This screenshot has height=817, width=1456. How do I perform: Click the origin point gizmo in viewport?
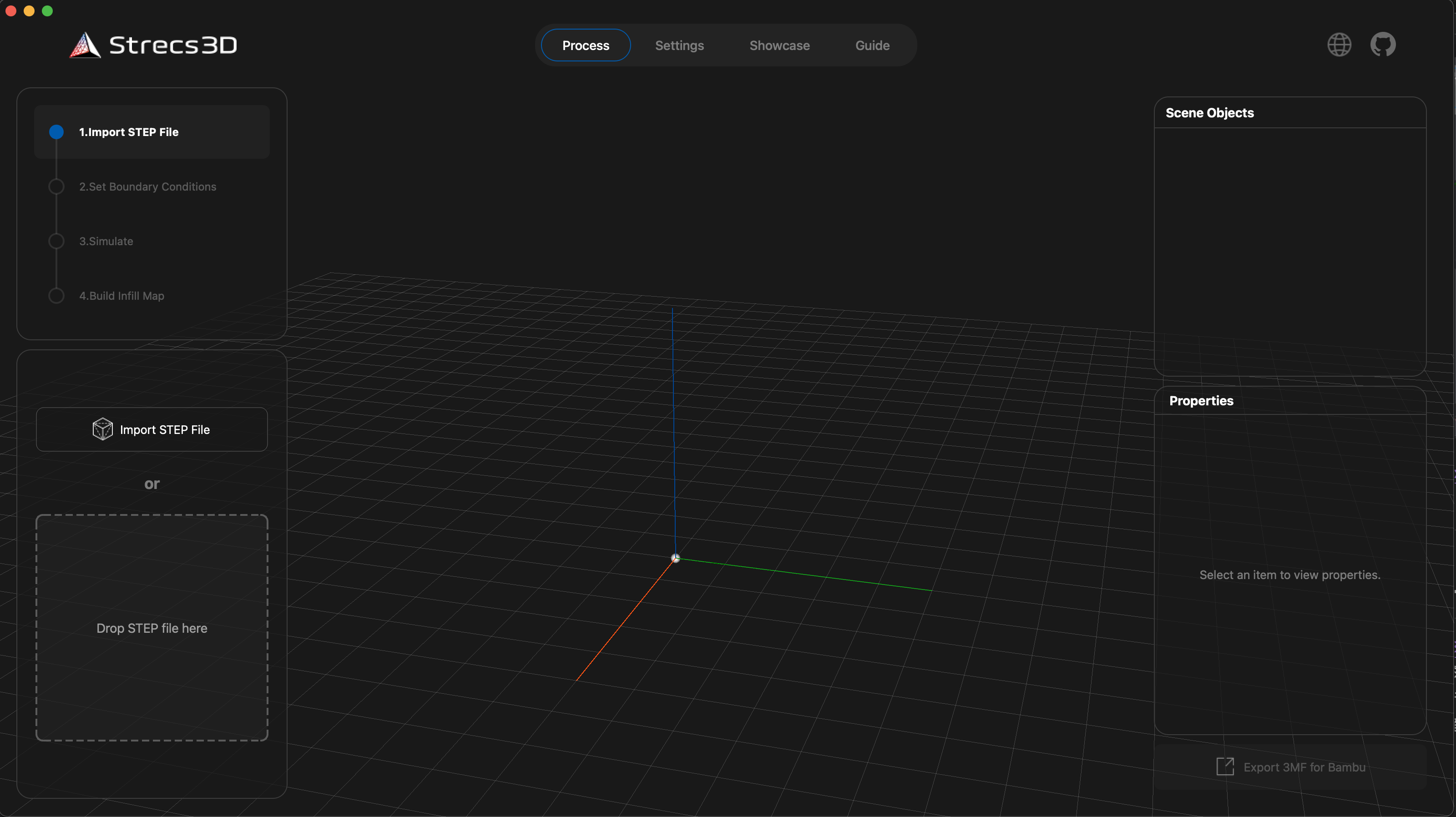675,558
